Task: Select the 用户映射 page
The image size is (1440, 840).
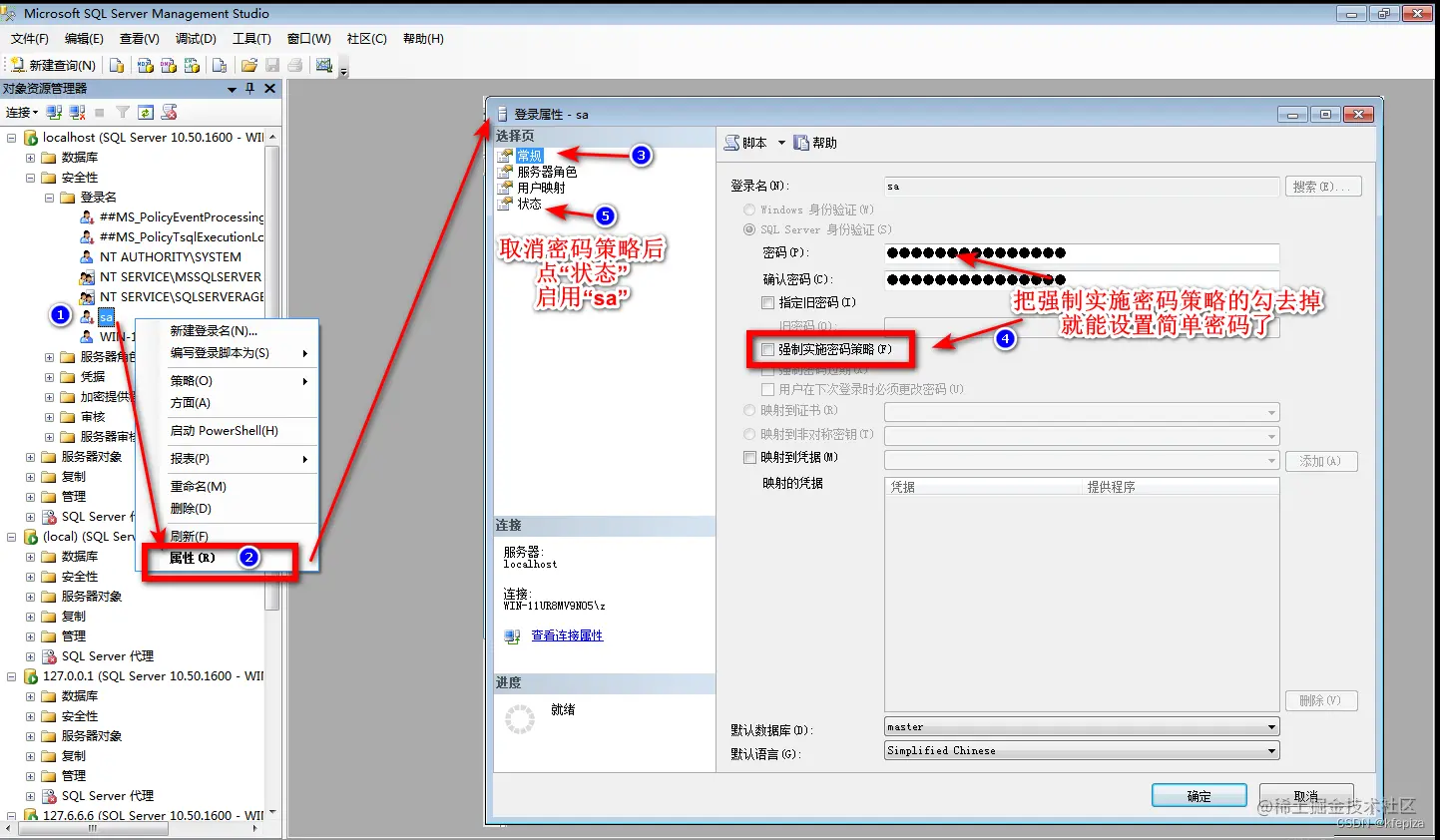Action: click(541, 188)
